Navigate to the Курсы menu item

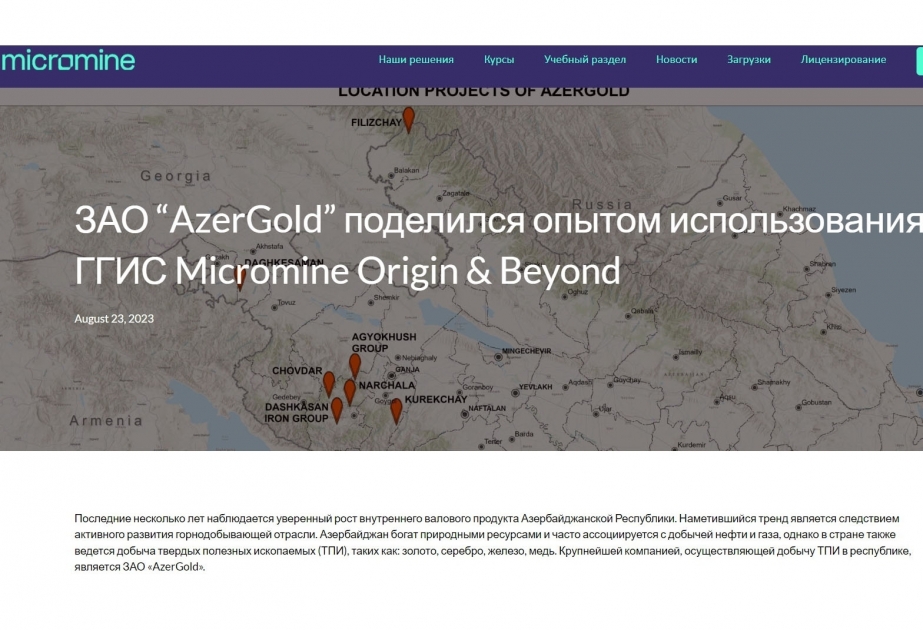tap(498, 59)
